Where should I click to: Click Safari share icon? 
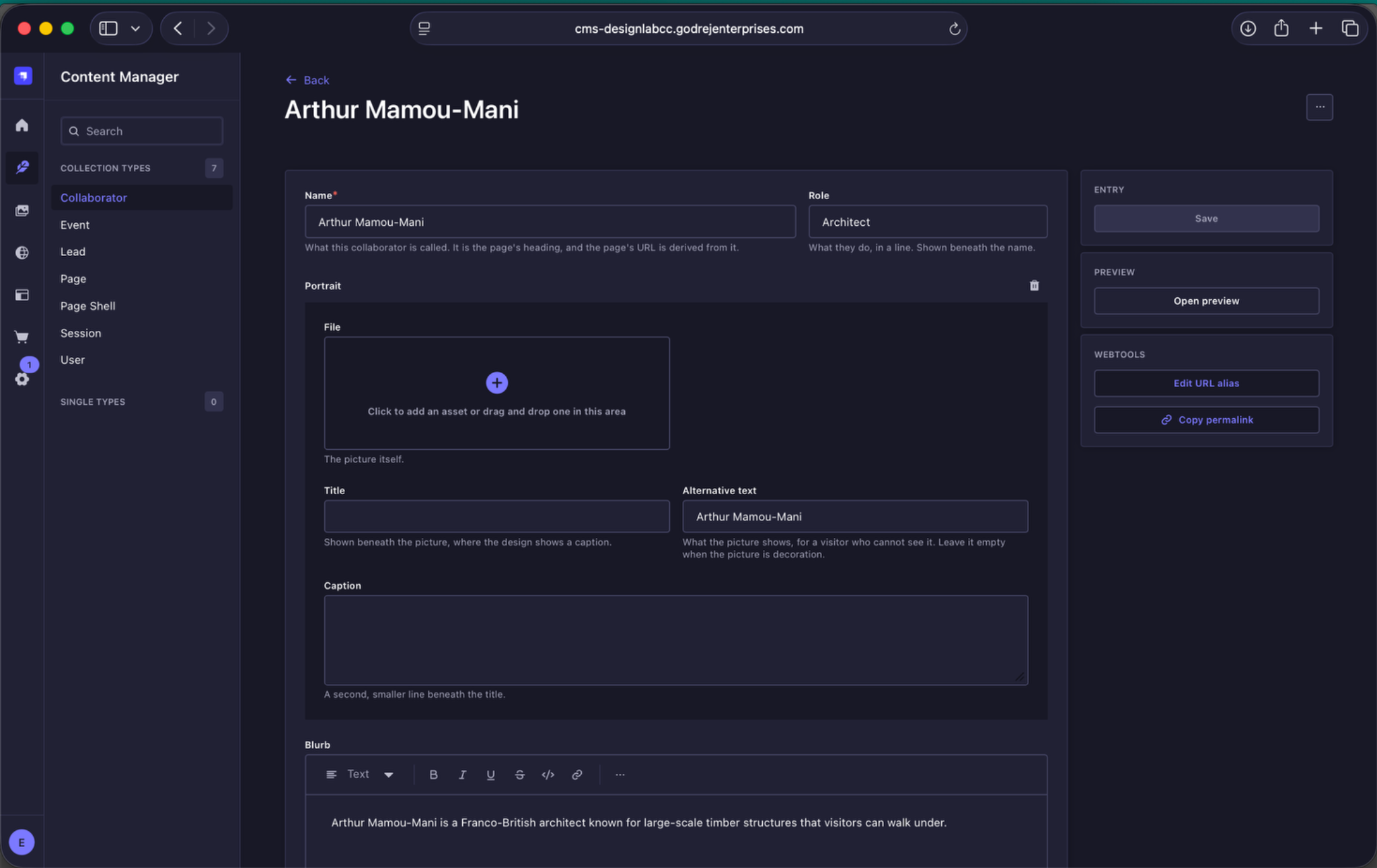coord(1281,28)
